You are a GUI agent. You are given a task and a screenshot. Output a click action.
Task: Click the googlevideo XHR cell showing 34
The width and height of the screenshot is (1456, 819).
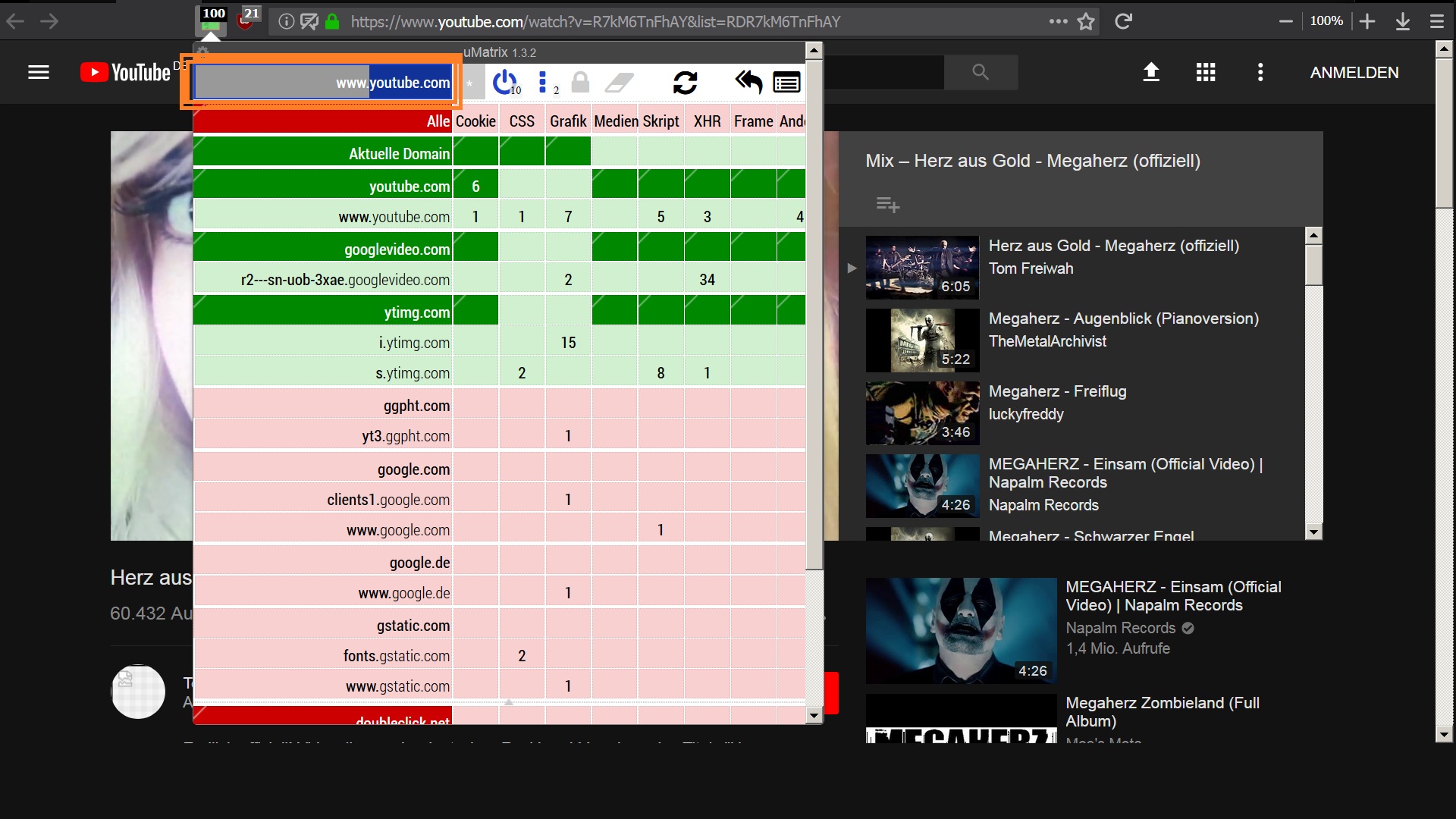pyautogui.click(x=708, y=279)
